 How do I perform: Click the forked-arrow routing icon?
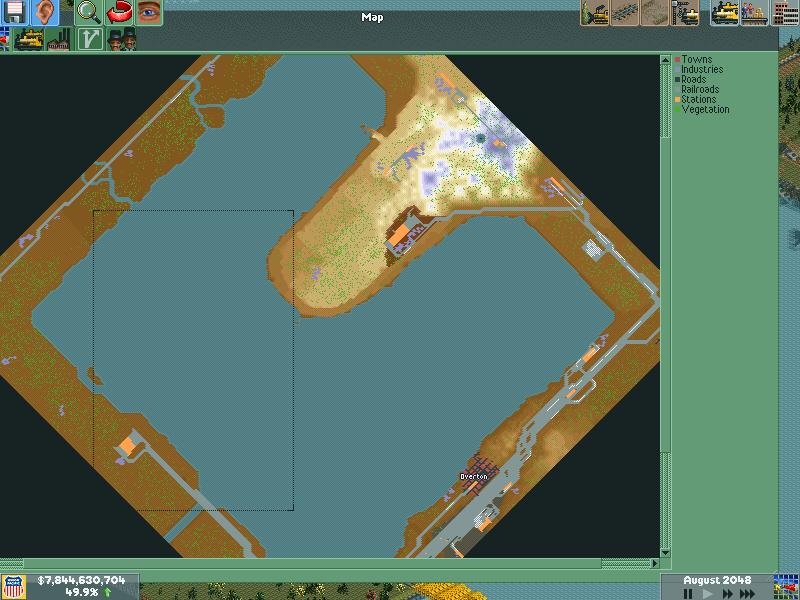(90, 39)
